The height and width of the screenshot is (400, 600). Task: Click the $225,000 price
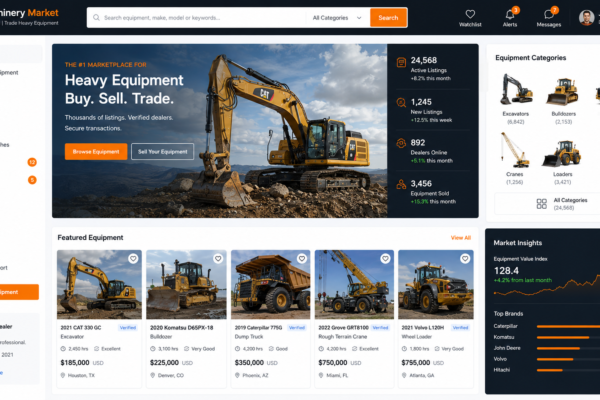pyautogui.click(x=164, y=362)
